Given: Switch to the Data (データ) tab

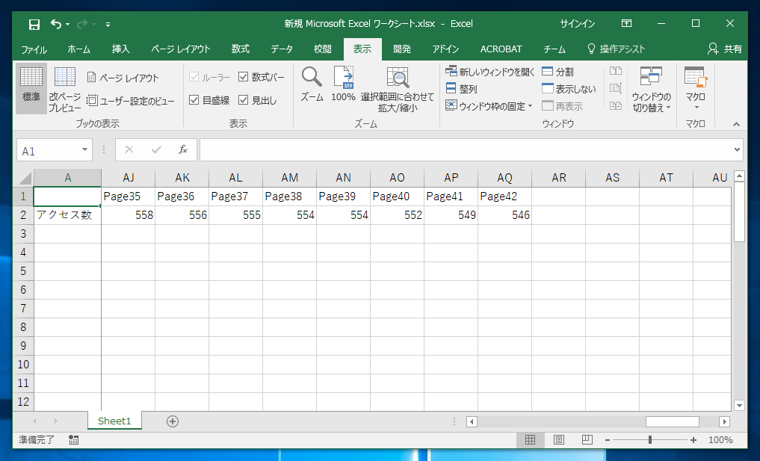Looking at the screenshot, I should [282, 49].
